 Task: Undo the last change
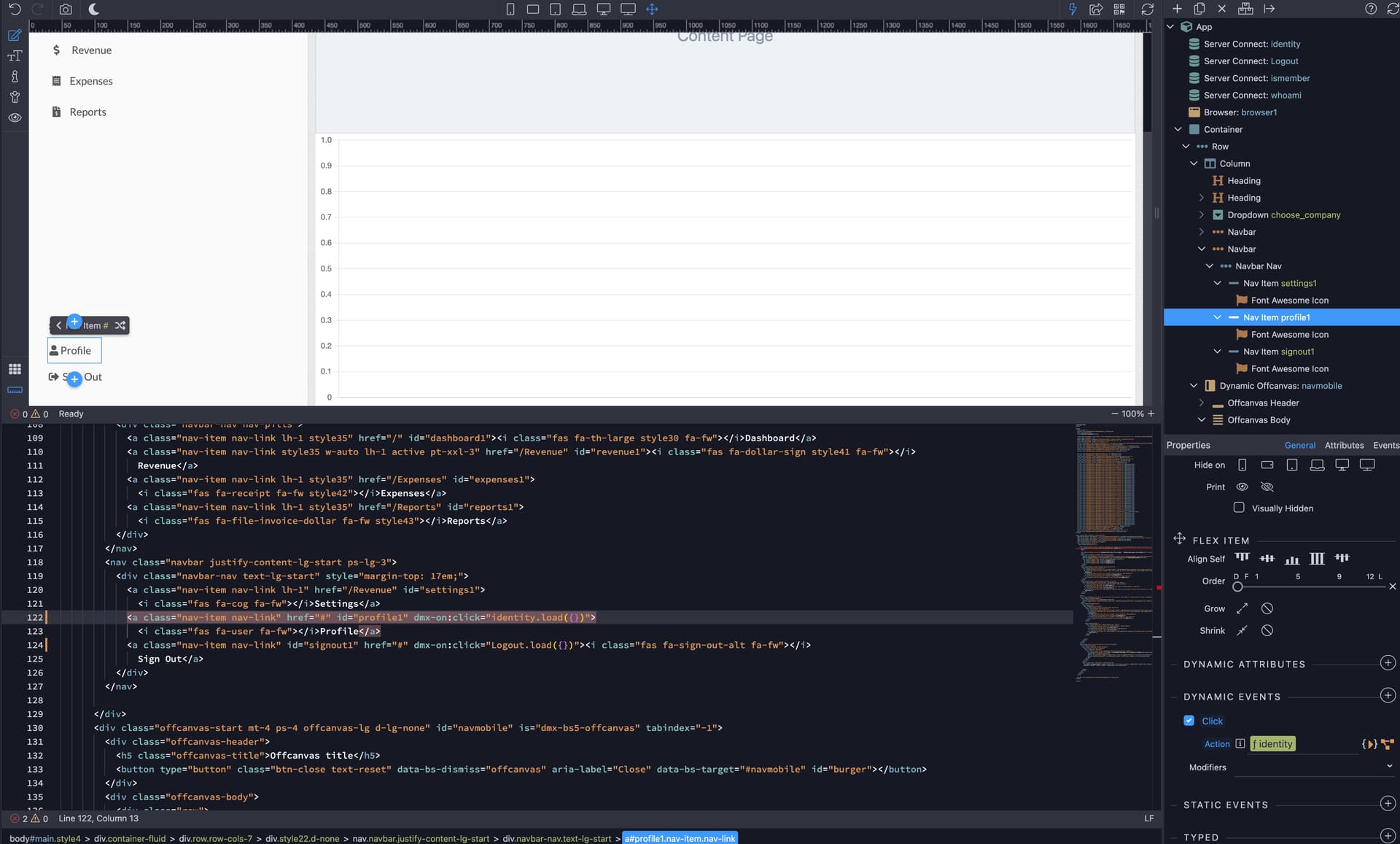(15, 9)
